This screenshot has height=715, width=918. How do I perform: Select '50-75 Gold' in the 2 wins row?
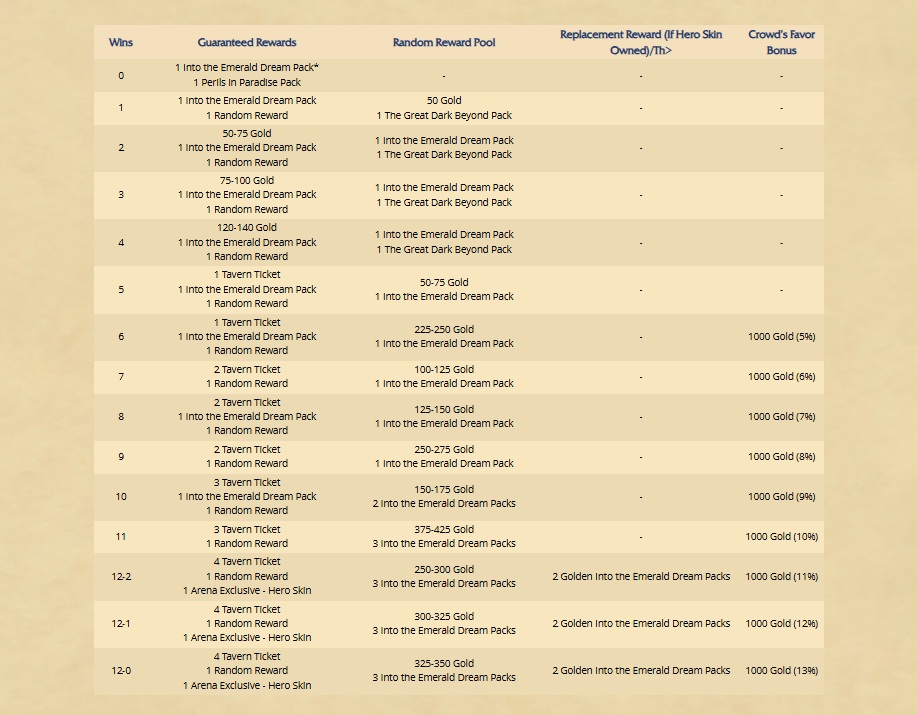(x=246, y=133)
